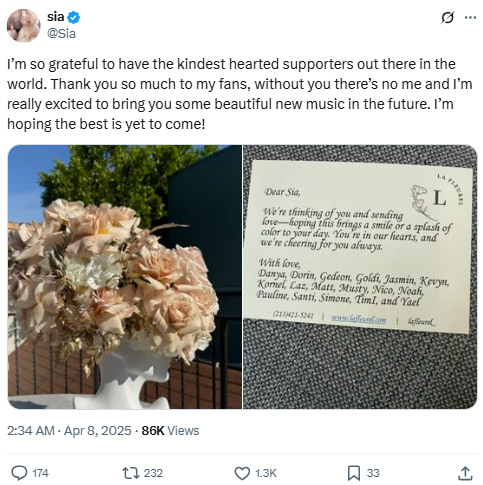This screenshot has height=485, width=483.
Task: Click the 174 replies count
Action: click(x=40, y=473)
